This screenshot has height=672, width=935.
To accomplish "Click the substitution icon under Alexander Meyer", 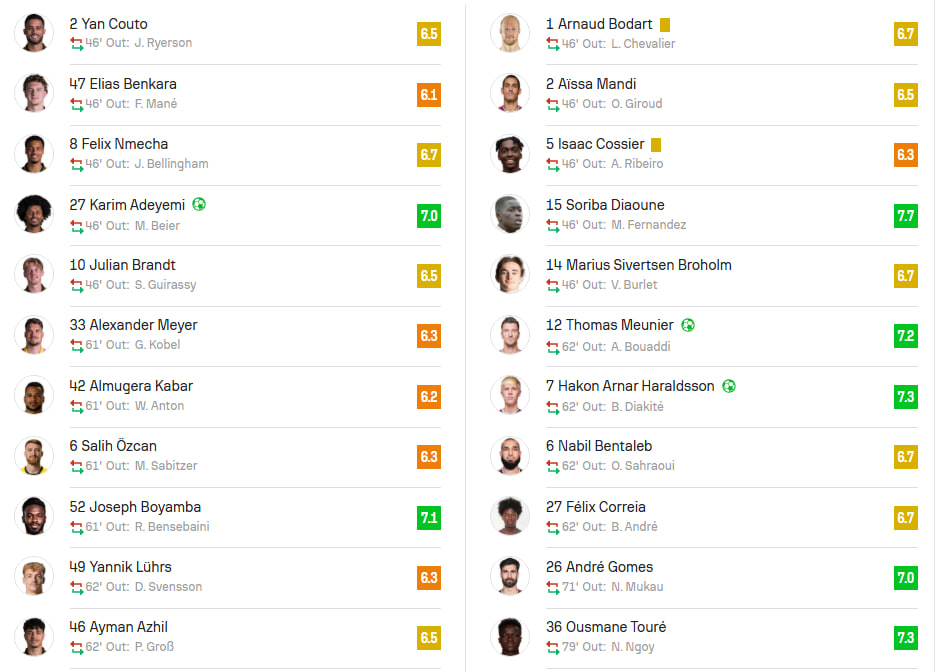I will coord(76,345).
